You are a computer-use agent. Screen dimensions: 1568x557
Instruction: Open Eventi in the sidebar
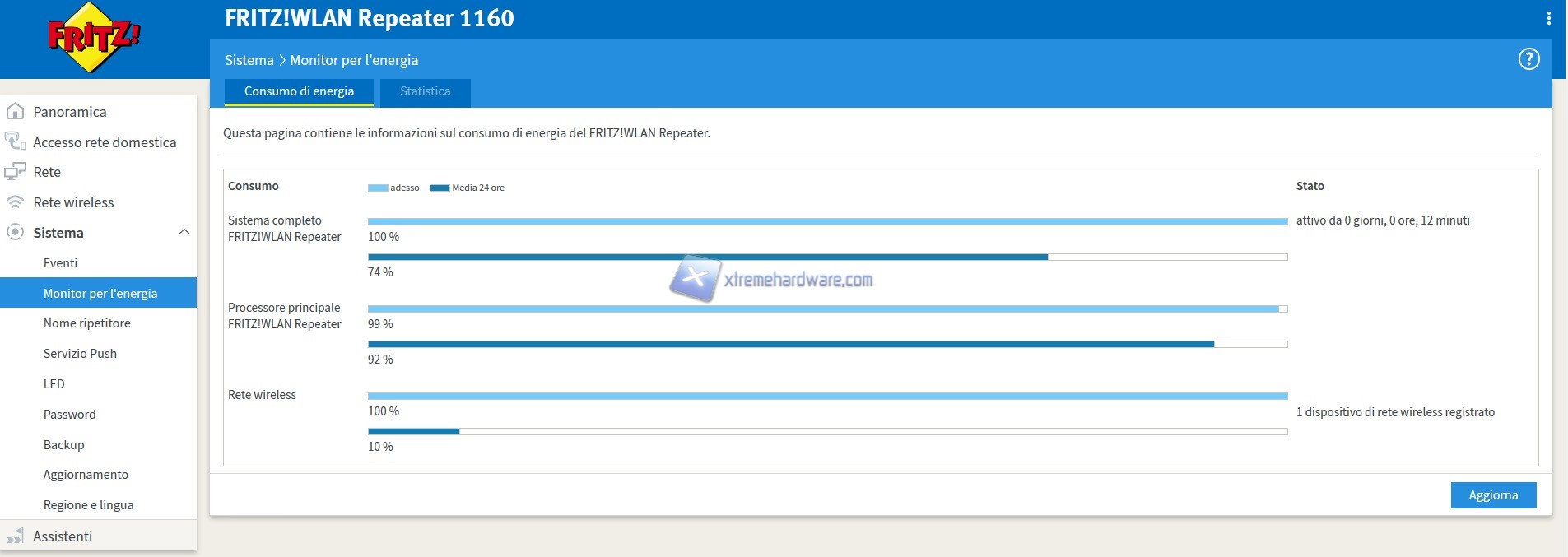coord(60,263)
